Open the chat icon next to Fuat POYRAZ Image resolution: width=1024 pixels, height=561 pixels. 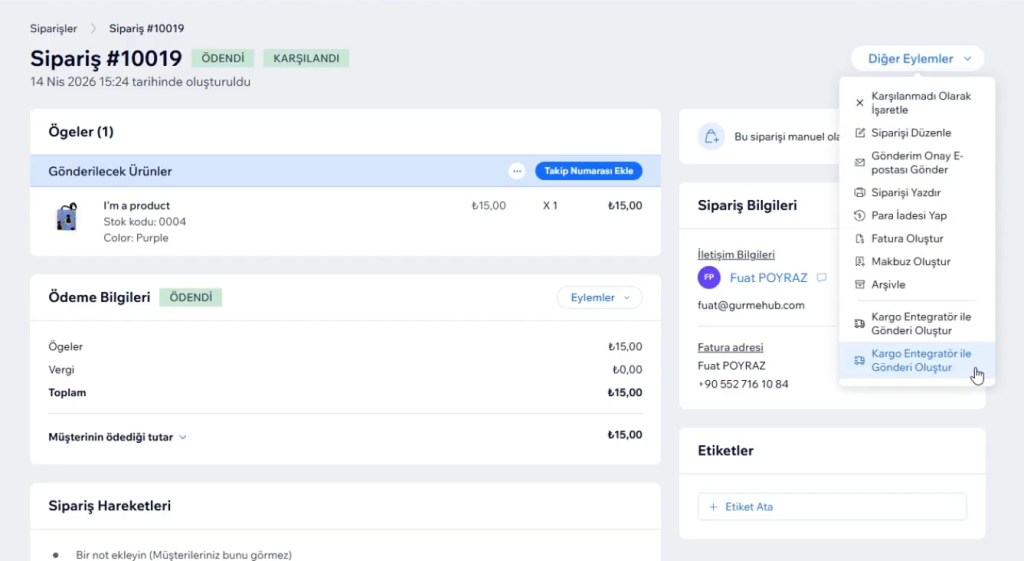[822, 278]
